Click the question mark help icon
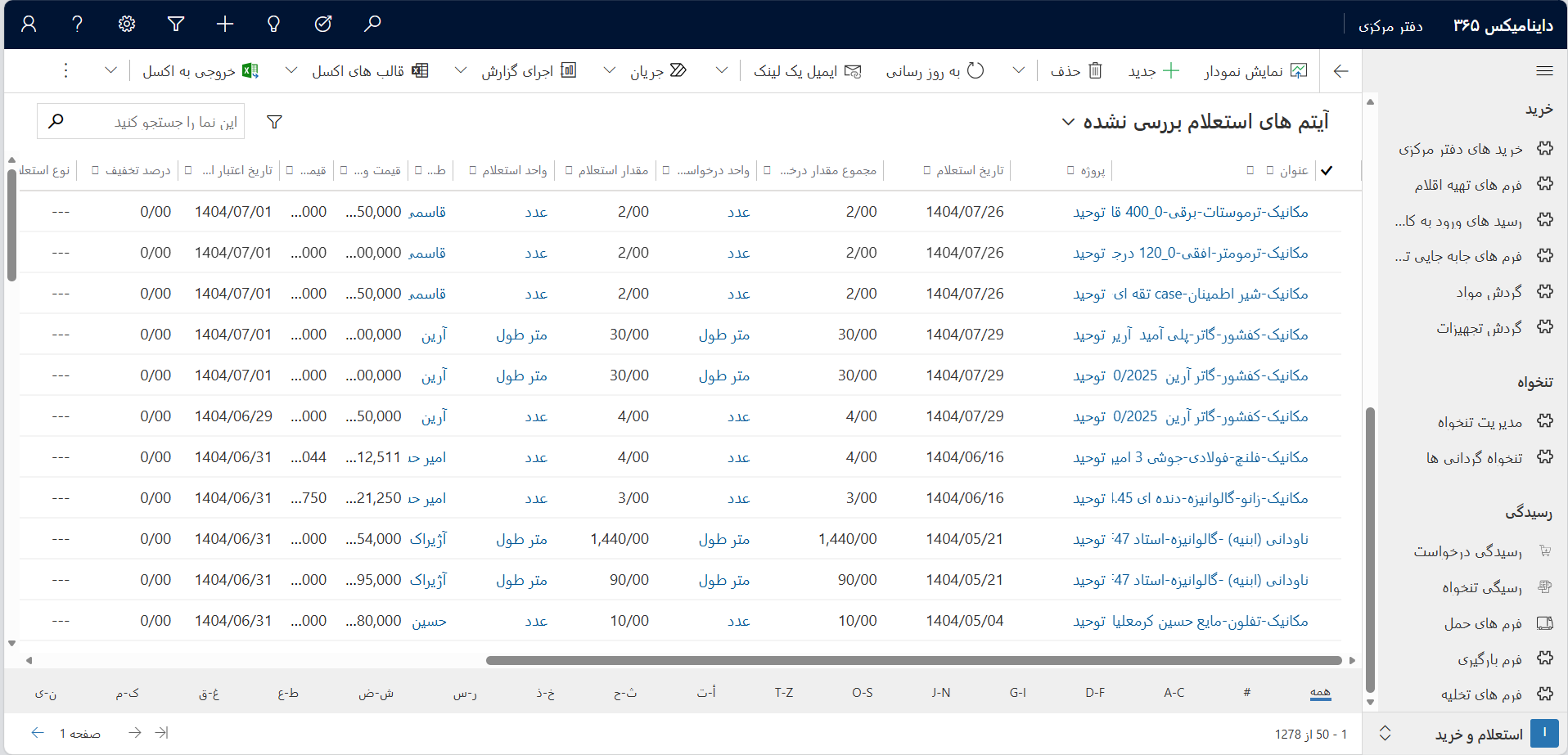Viewport: 1568px width, 755px height. tap(78, 24)
